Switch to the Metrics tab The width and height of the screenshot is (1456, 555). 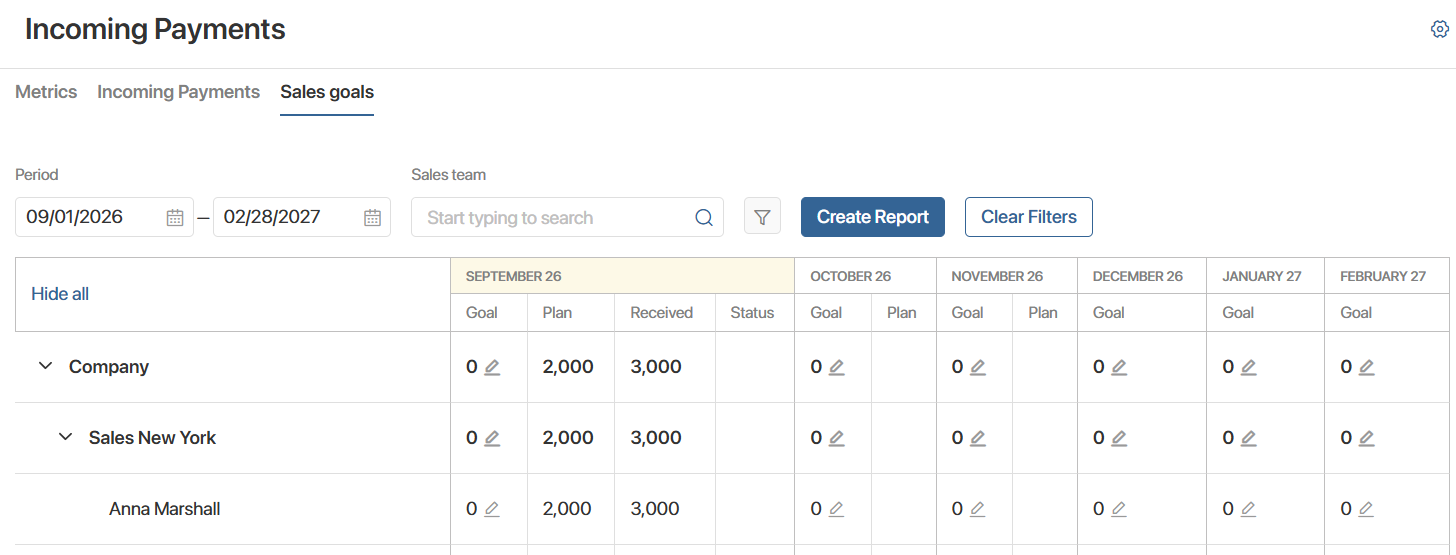pyautogui.click(x=46, y=92)
